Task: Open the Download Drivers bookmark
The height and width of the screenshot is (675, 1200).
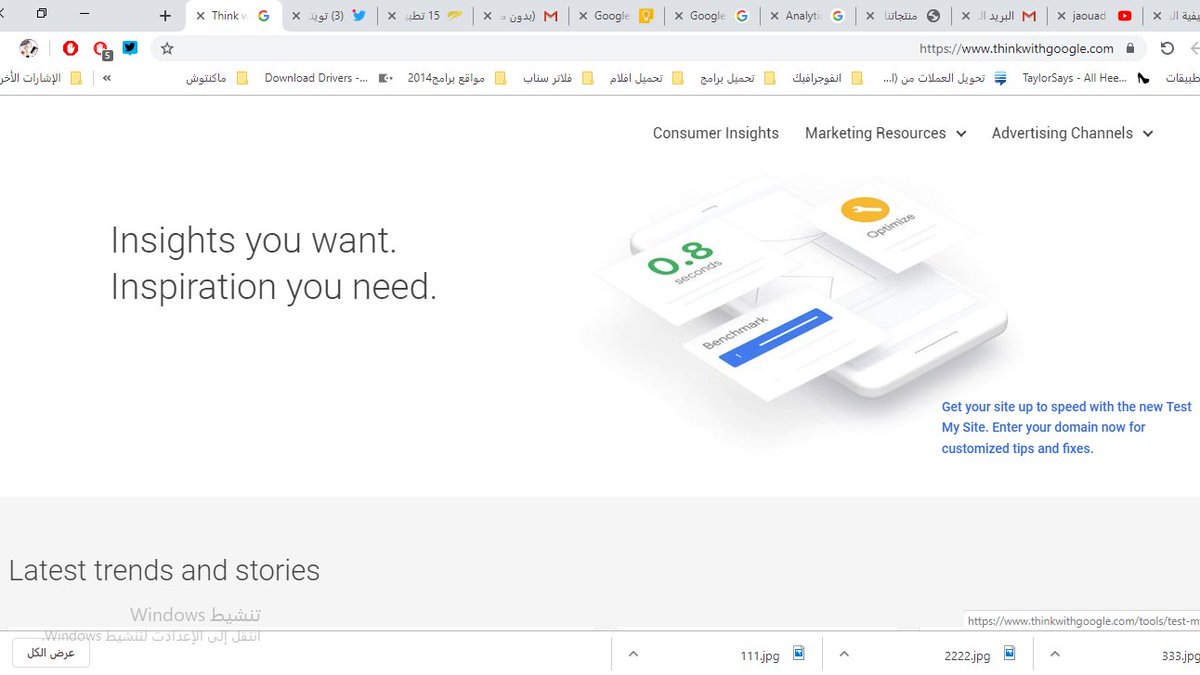Action: (x=328, y=78)
